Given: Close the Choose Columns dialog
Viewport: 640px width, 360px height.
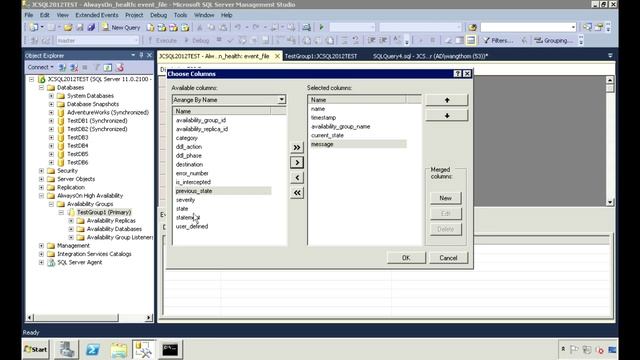Looking at the screenshot, I should pos(467,73).
